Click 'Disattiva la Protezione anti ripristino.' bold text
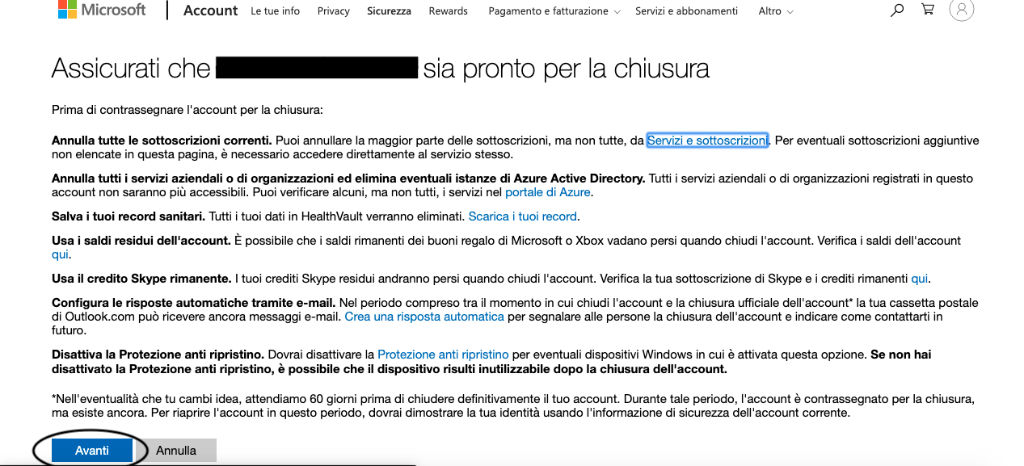 158,354
